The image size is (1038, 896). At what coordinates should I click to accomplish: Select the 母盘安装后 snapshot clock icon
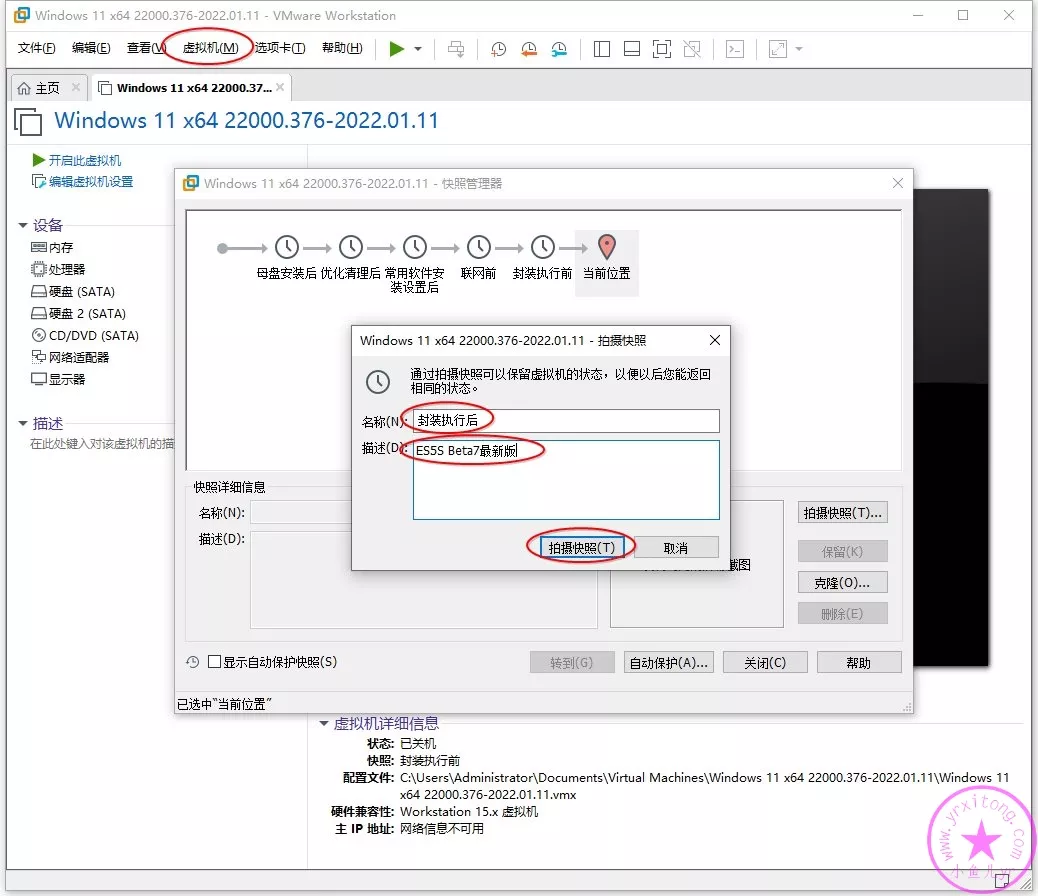(x=286, y=247)
